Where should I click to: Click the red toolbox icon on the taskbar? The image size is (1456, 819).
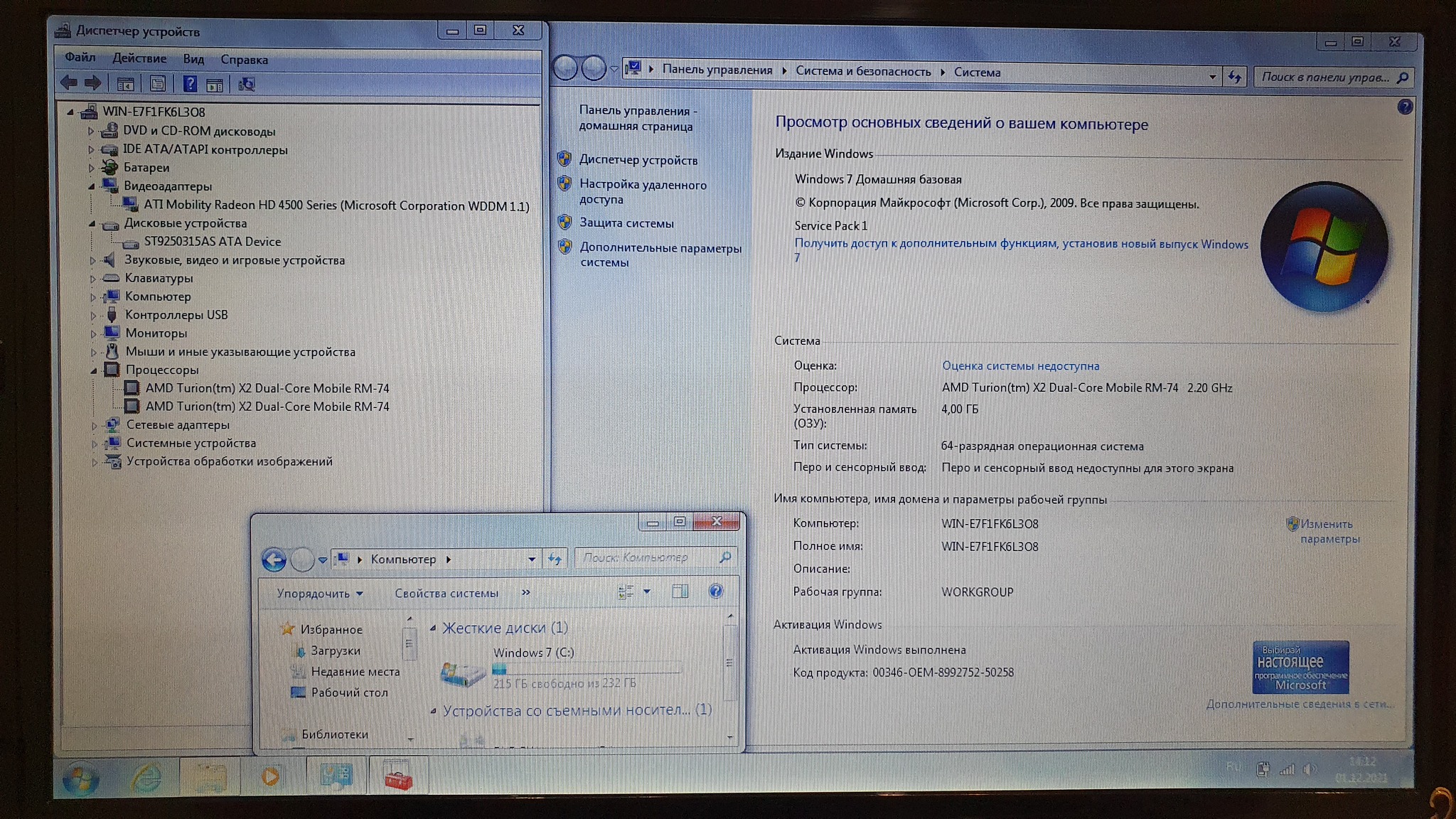point(398,776)
